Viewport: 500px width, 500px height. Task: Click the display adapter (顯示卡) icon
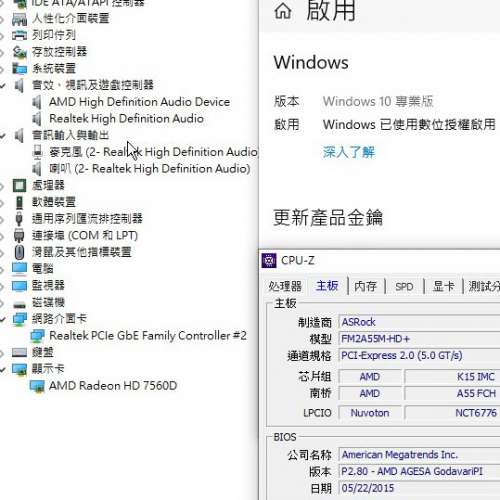[x=19, y=369]
